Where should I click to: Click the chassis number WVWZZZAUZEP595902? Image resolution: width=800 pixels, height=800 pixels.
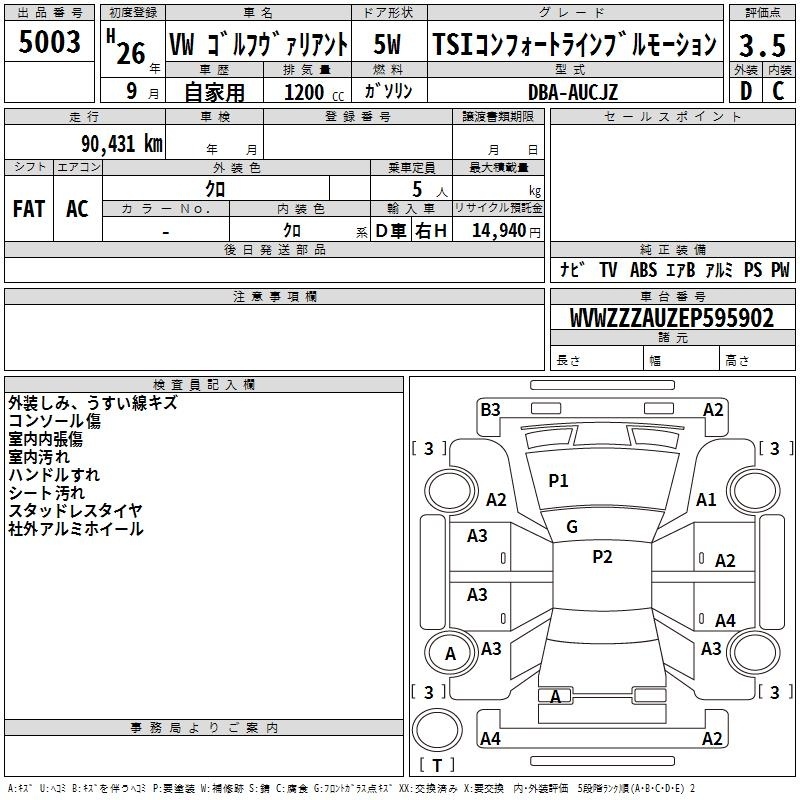click(671, 318)
